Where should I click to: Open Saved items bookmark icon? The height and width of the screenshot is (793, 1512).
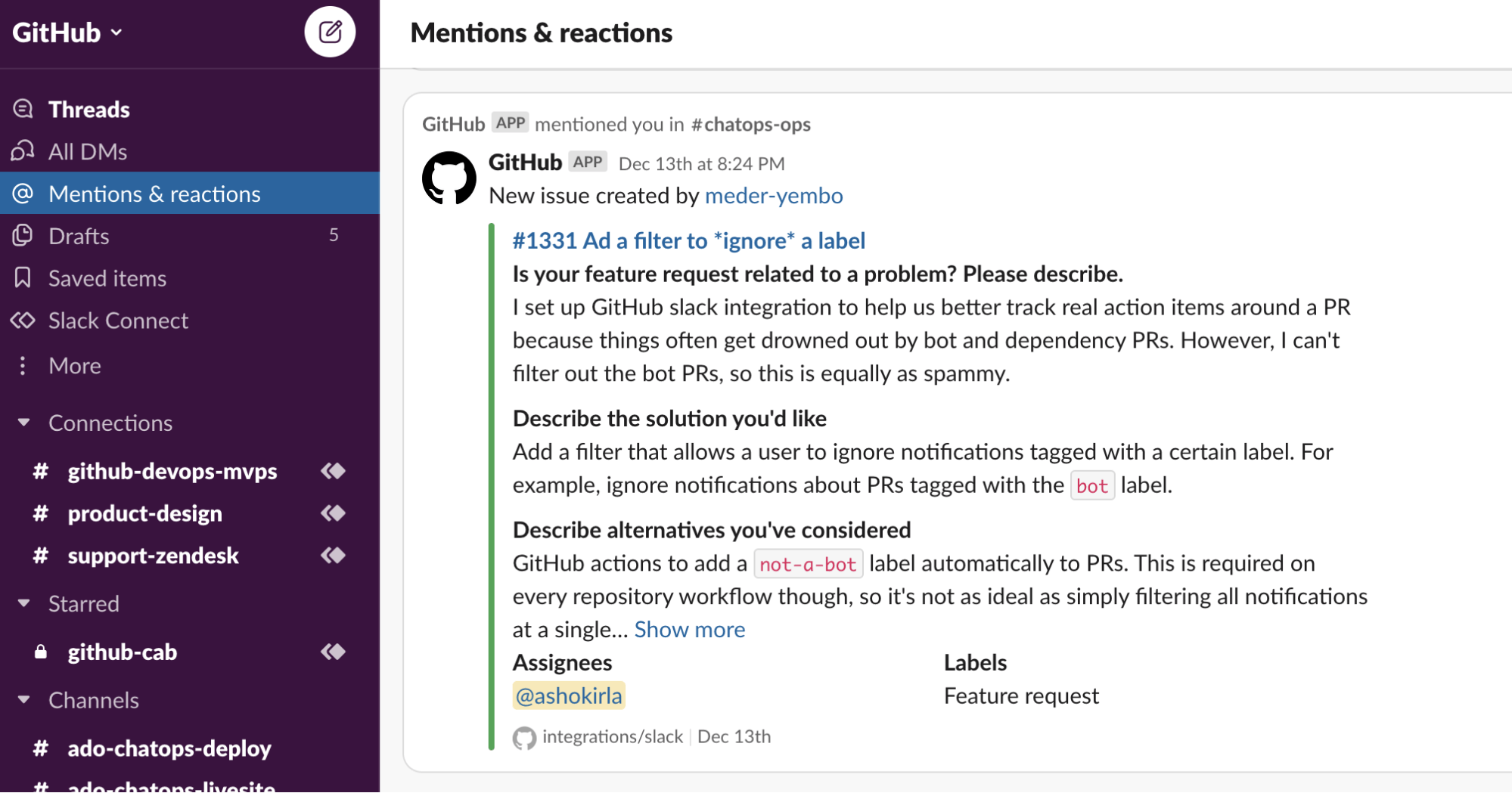[x=23, y=277]
